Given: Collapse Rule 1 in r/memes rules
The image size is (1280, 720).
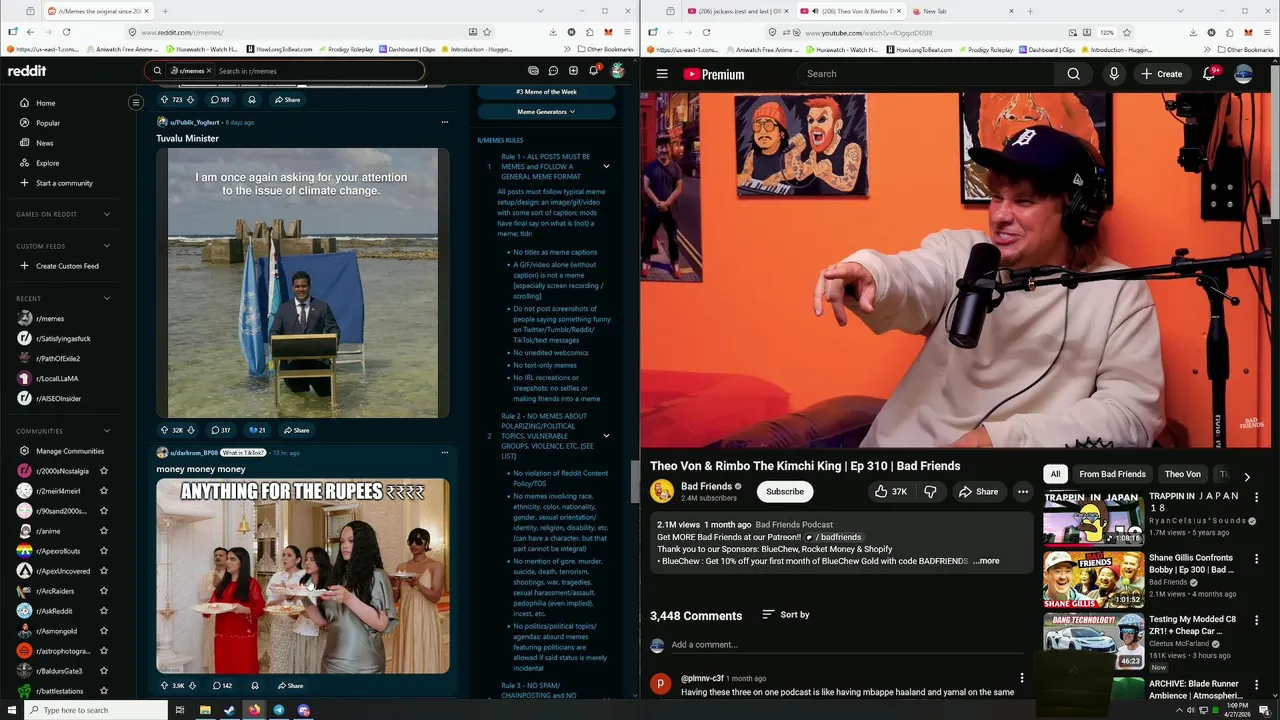Looking at the screenshot, I should 606,166.
